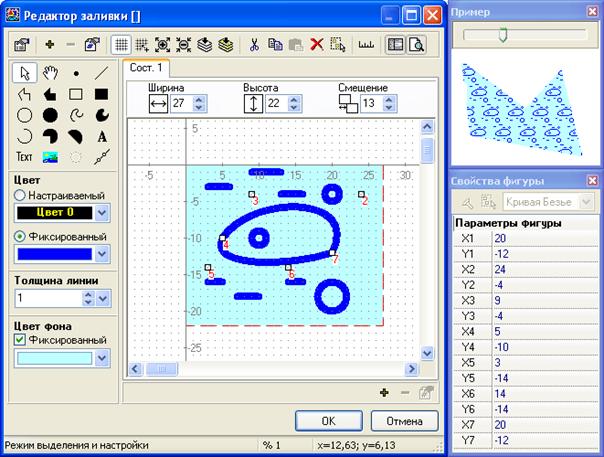
Task: Select the hand pan tool
Action: [50, 73]
